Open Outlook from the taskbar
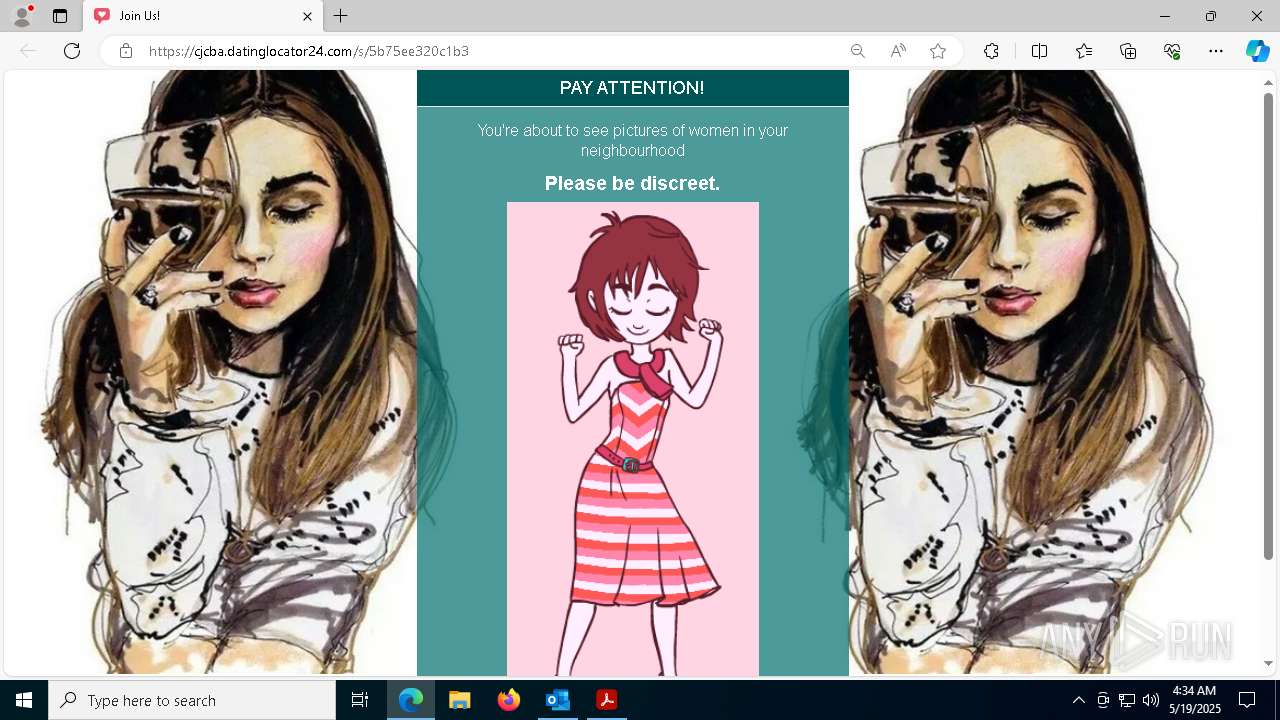 pyautogui.click(x=557, y=700)
